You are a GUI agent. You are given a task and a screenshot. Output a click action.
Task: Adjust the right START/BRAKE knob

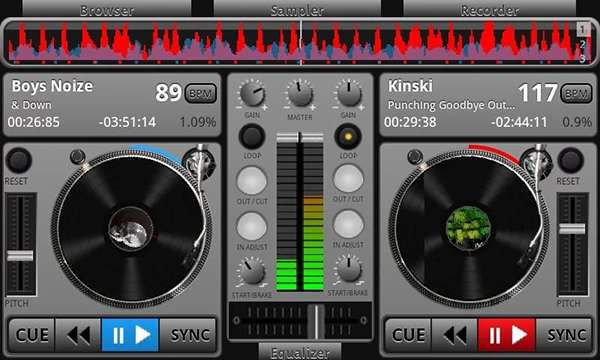348,269
